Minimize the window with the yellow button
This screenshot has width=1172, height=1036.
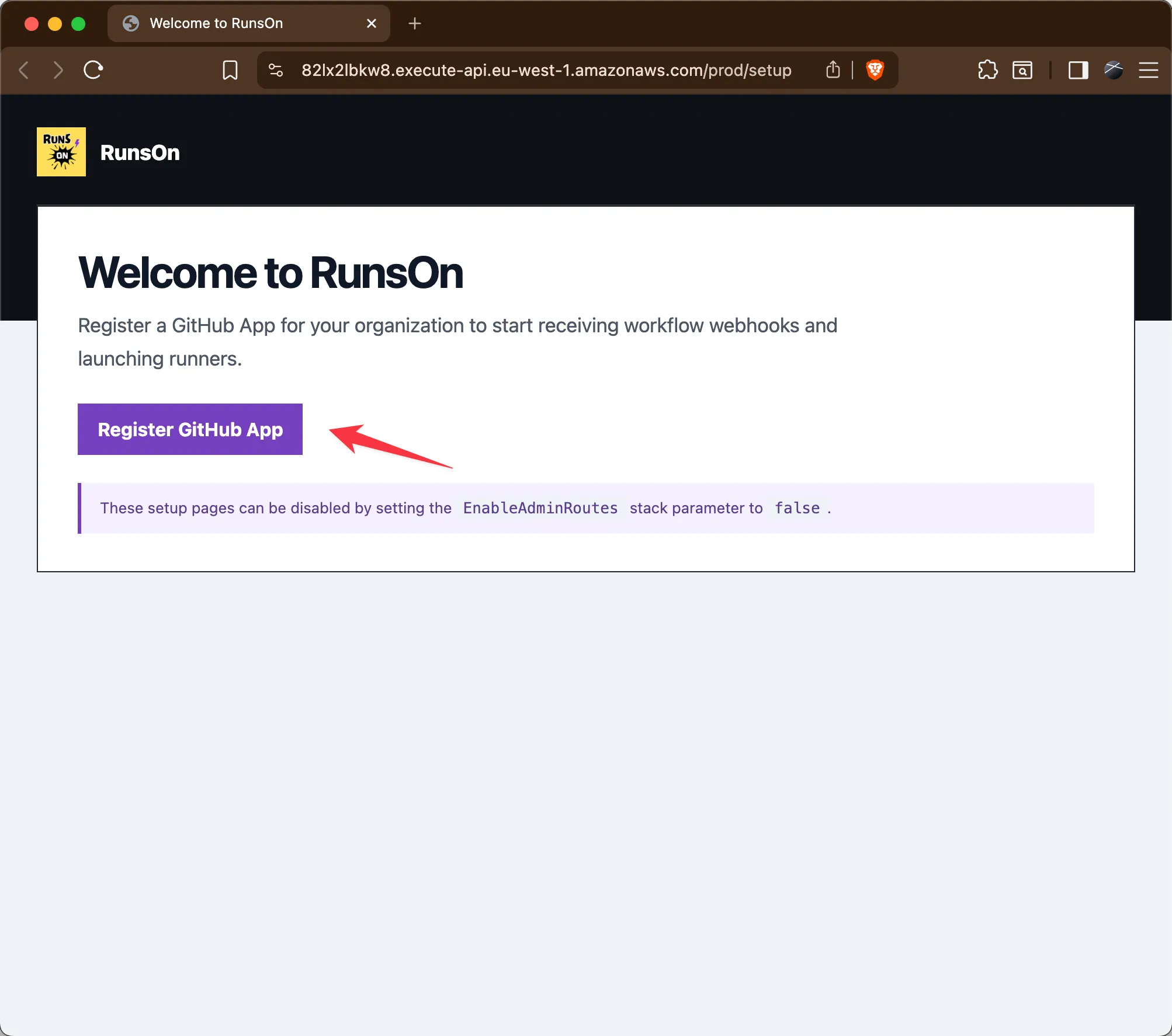point(55,23)
